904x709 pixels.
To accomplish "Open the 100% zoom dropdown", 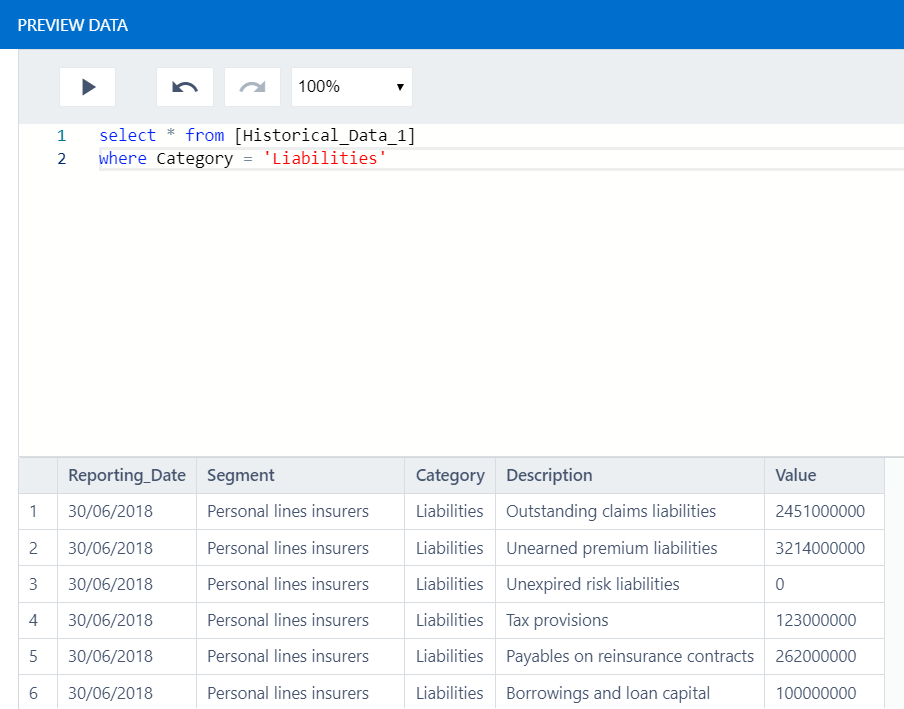I will pos(351,87).
